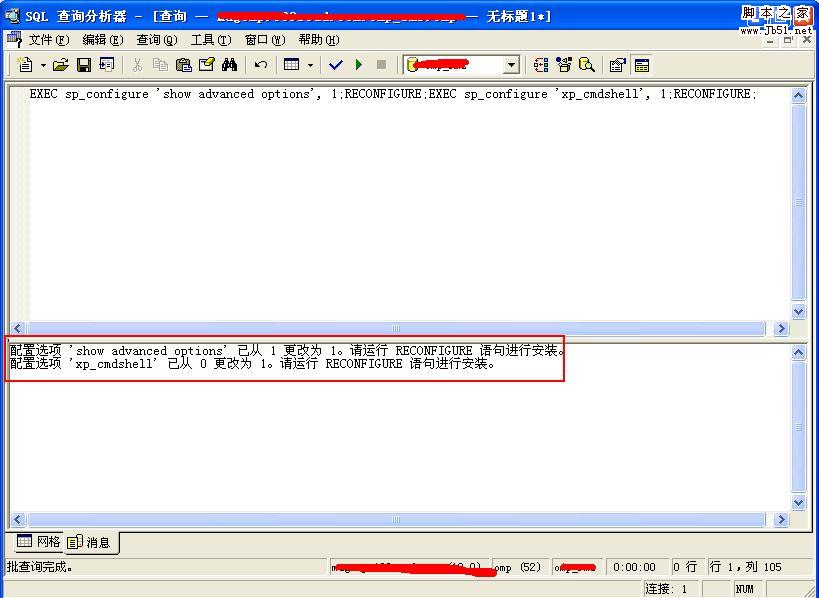Toggle the Show Results Pane icon

641,63
